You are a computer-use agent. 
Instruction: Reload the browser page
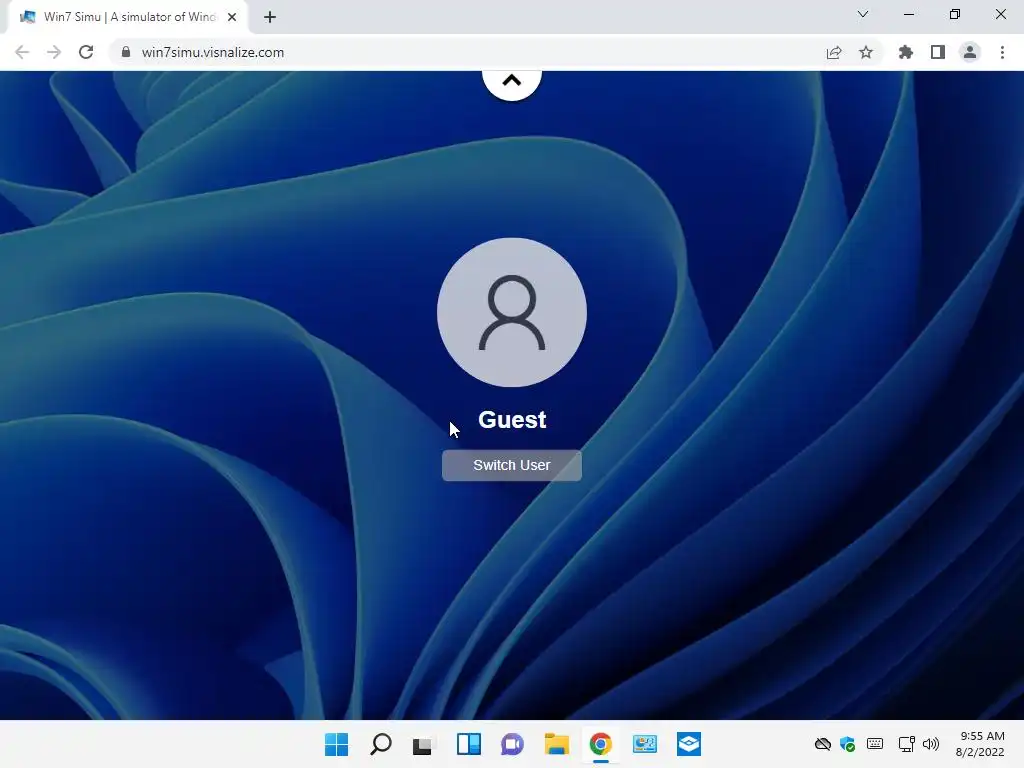[86, 52]
